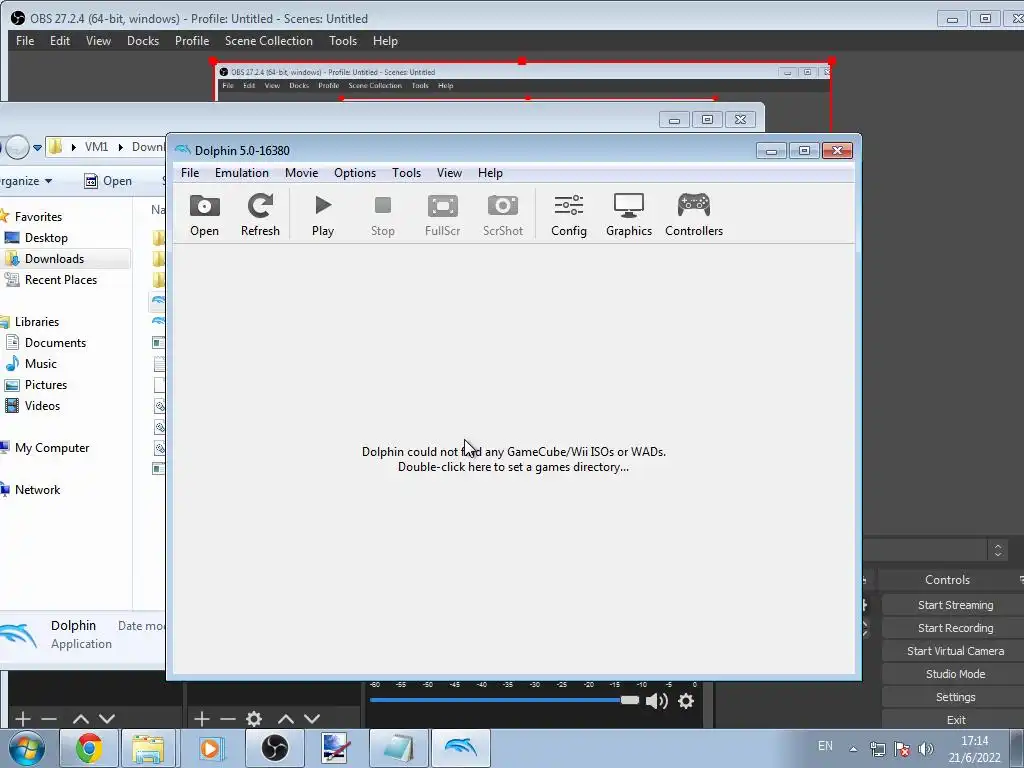Open Dolphin Movie menu
The height and width of the screenshot is (768, 1024).
(302, 173)
